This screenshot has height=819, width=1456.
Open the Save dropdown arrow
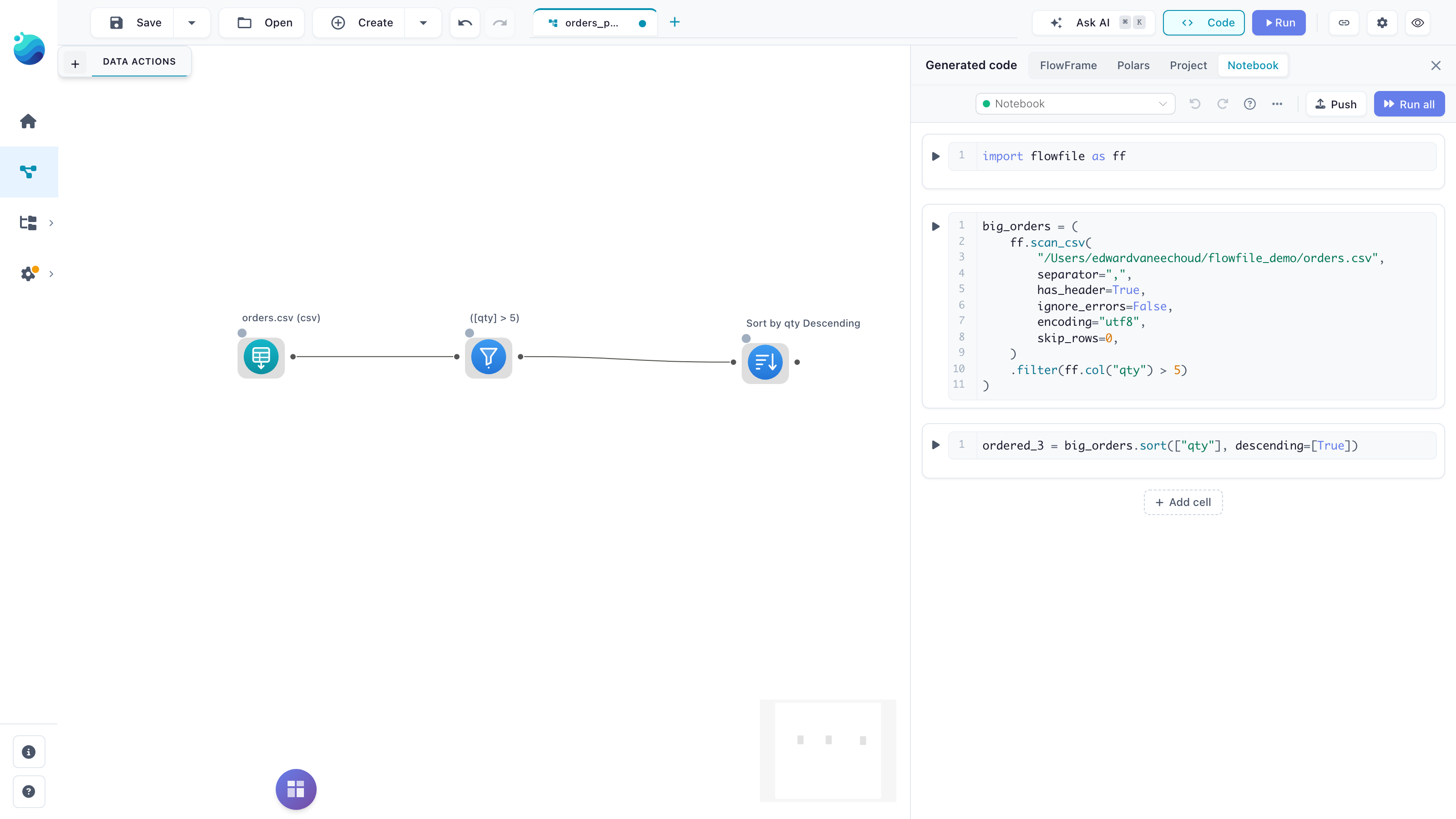[x=192, y=23]
